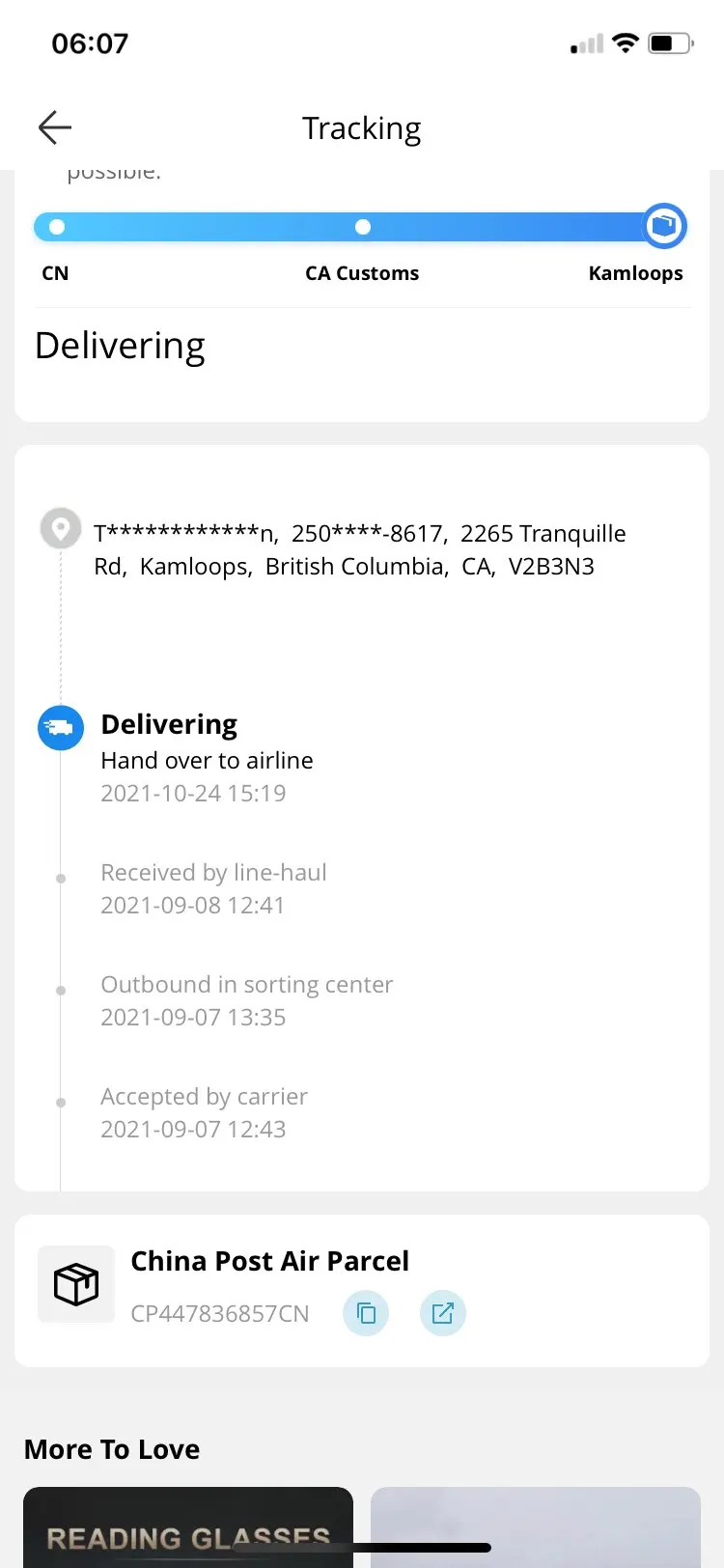Viewport: 724px width, 1568px height.
Task: Copy the tracking number CP447836857CN
Action: (x=366, y=1313)
